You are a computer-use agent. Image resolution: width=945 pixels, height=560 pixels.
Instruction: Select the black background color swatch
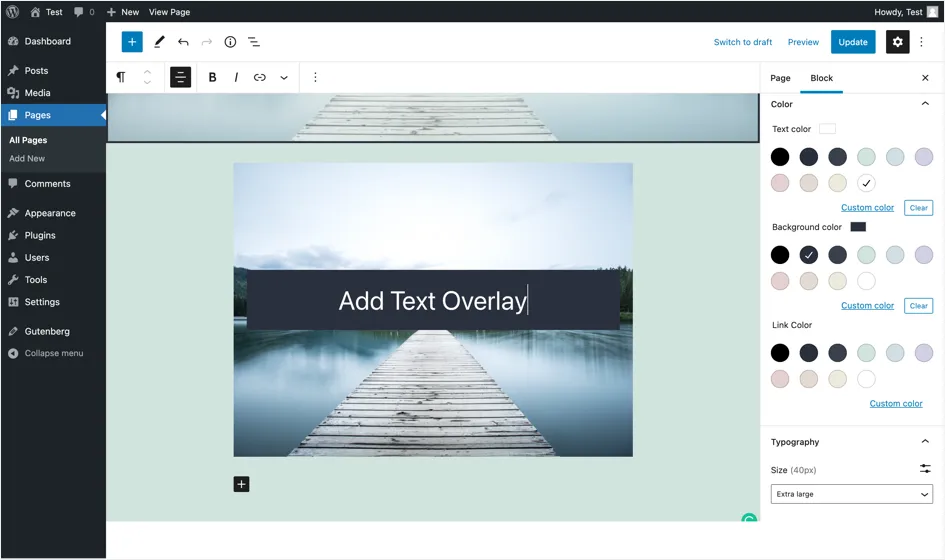pyautogui.click(x=780, y=255)
